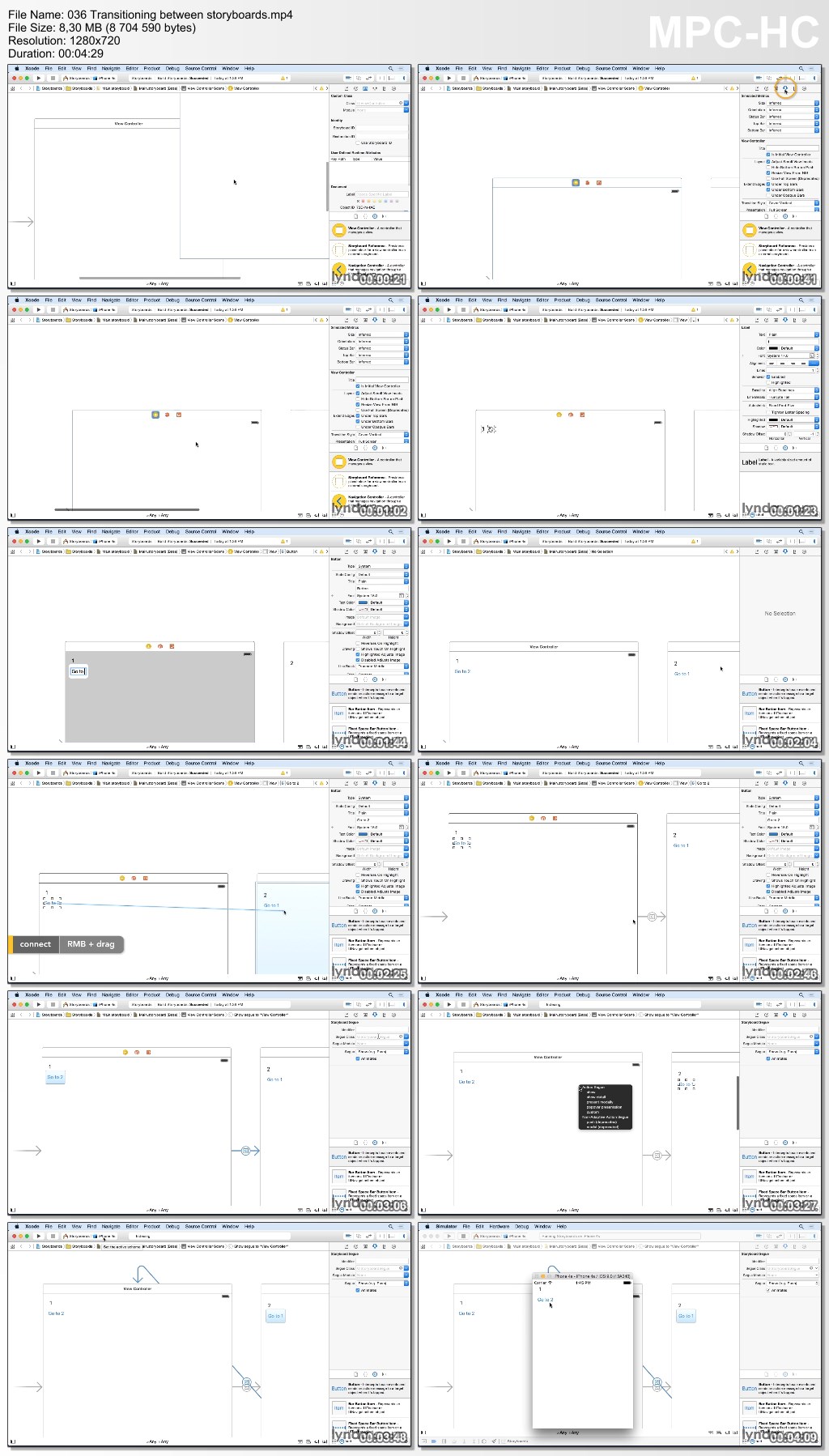Click the Storyboard ID field in the 00:00:21 inspector

pos(382,128)
